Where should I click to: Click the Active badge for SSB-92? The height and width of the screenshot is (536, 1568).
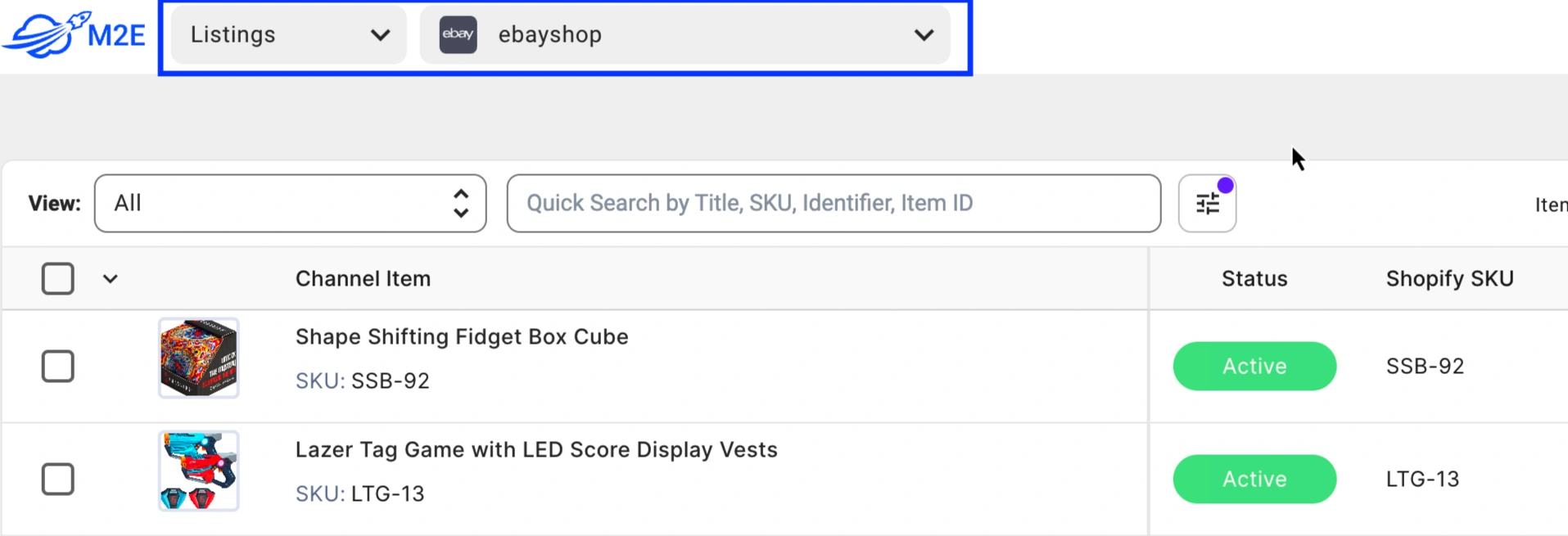click(1254, 366)
